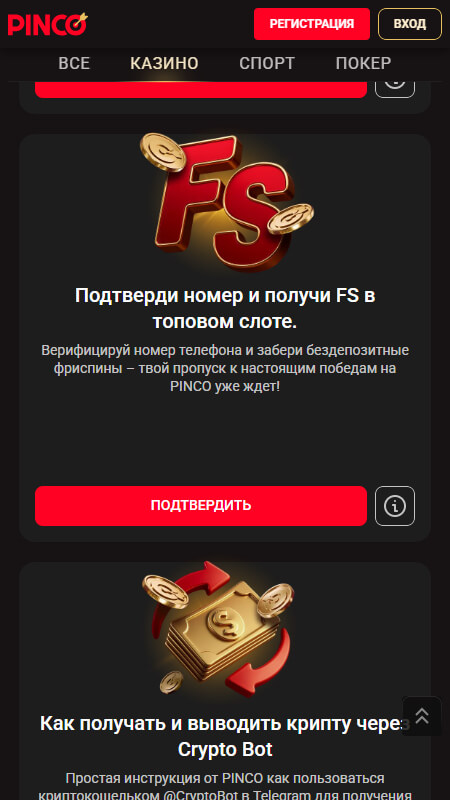Click the PINCO logo
Screen dimensions: 450x800
coord(47,24)
